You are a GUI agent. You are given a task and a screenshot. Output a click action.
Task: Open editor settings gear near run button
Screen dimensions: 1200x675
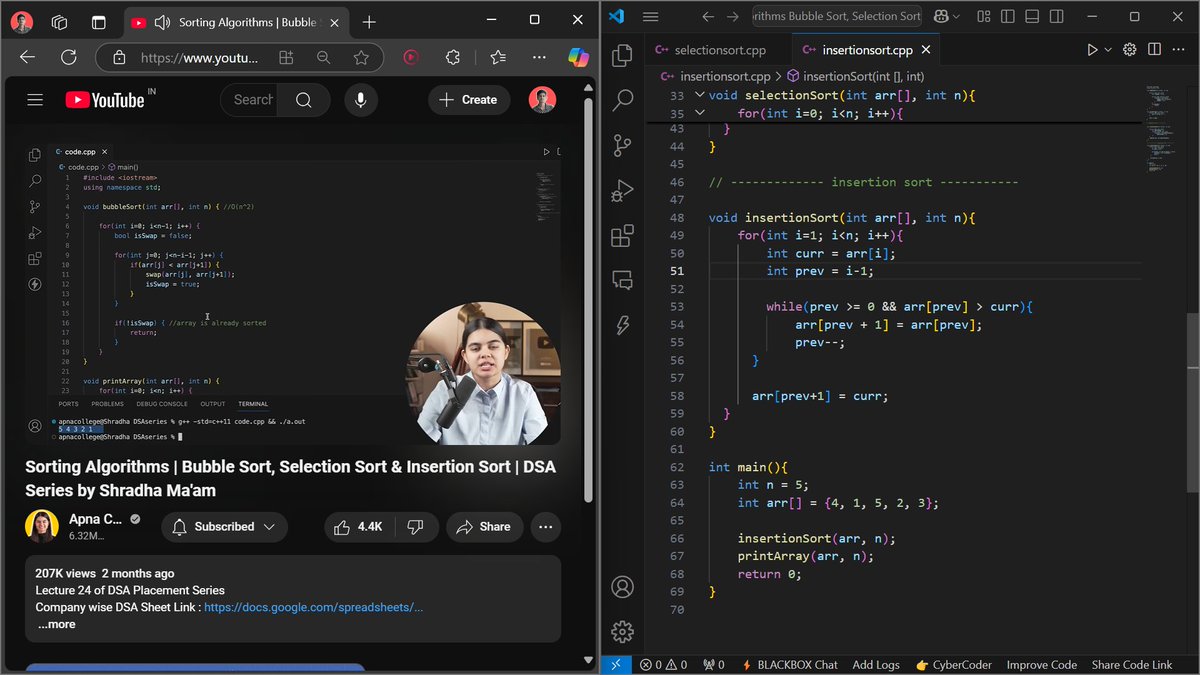pos(1130,49)
